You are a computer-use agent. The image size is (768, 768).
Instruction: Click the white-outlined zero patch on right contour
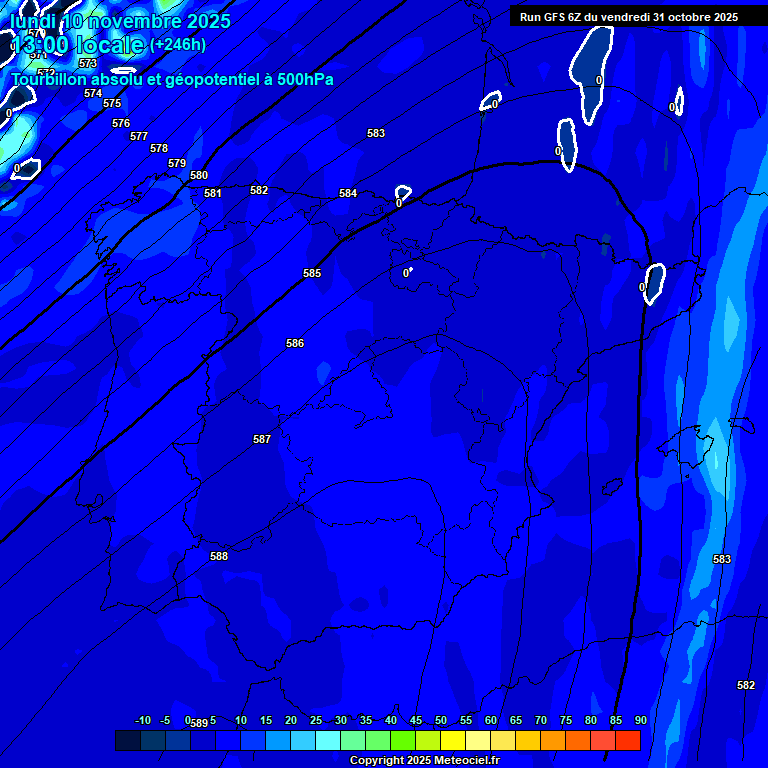(x=654, y=282)
